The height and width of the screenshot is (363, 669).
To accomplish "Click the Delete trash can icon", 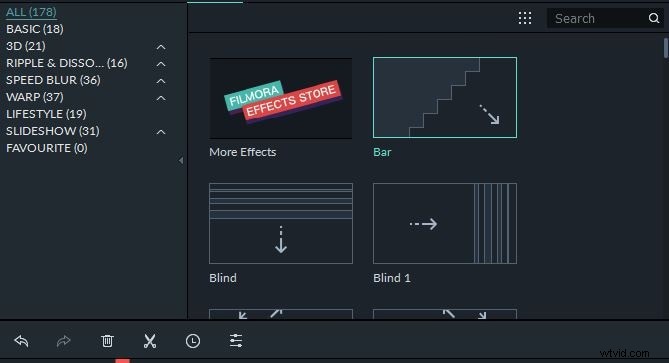I will pyautogui.click(x=107, y=341).
